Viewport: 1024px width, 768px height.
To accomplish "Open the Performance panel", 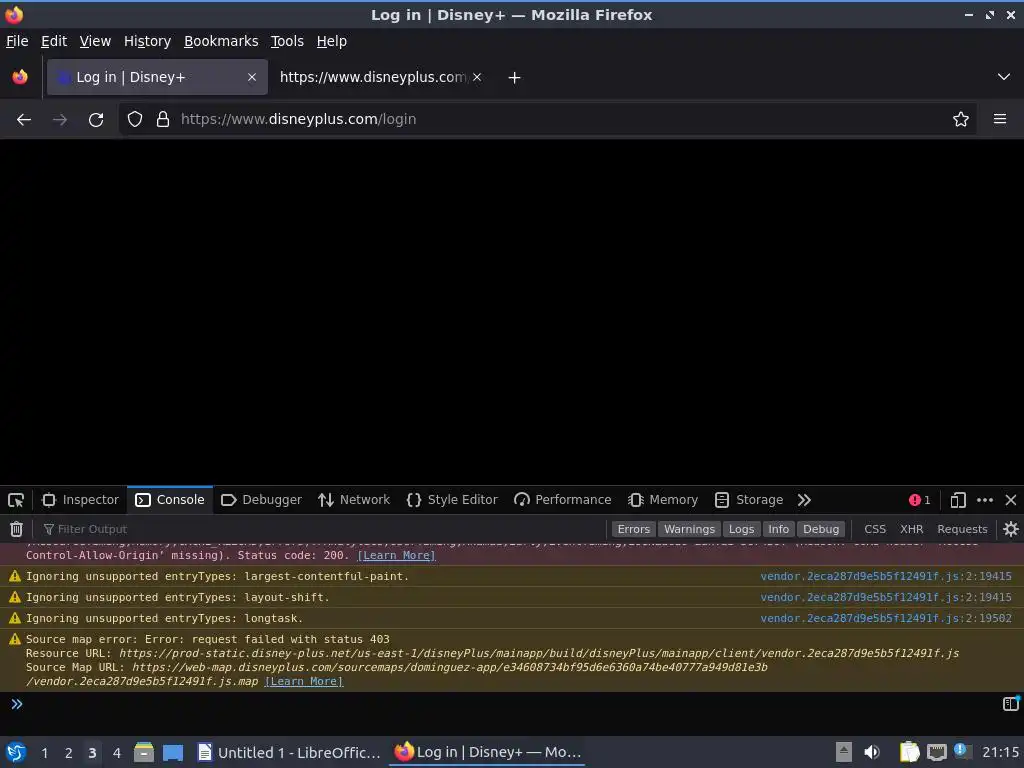I will click(562, 500).
